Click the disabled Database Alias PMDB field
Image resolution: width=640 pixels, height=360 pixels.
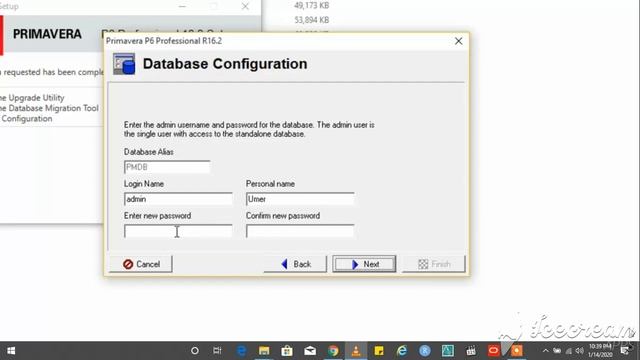[167, 167]
